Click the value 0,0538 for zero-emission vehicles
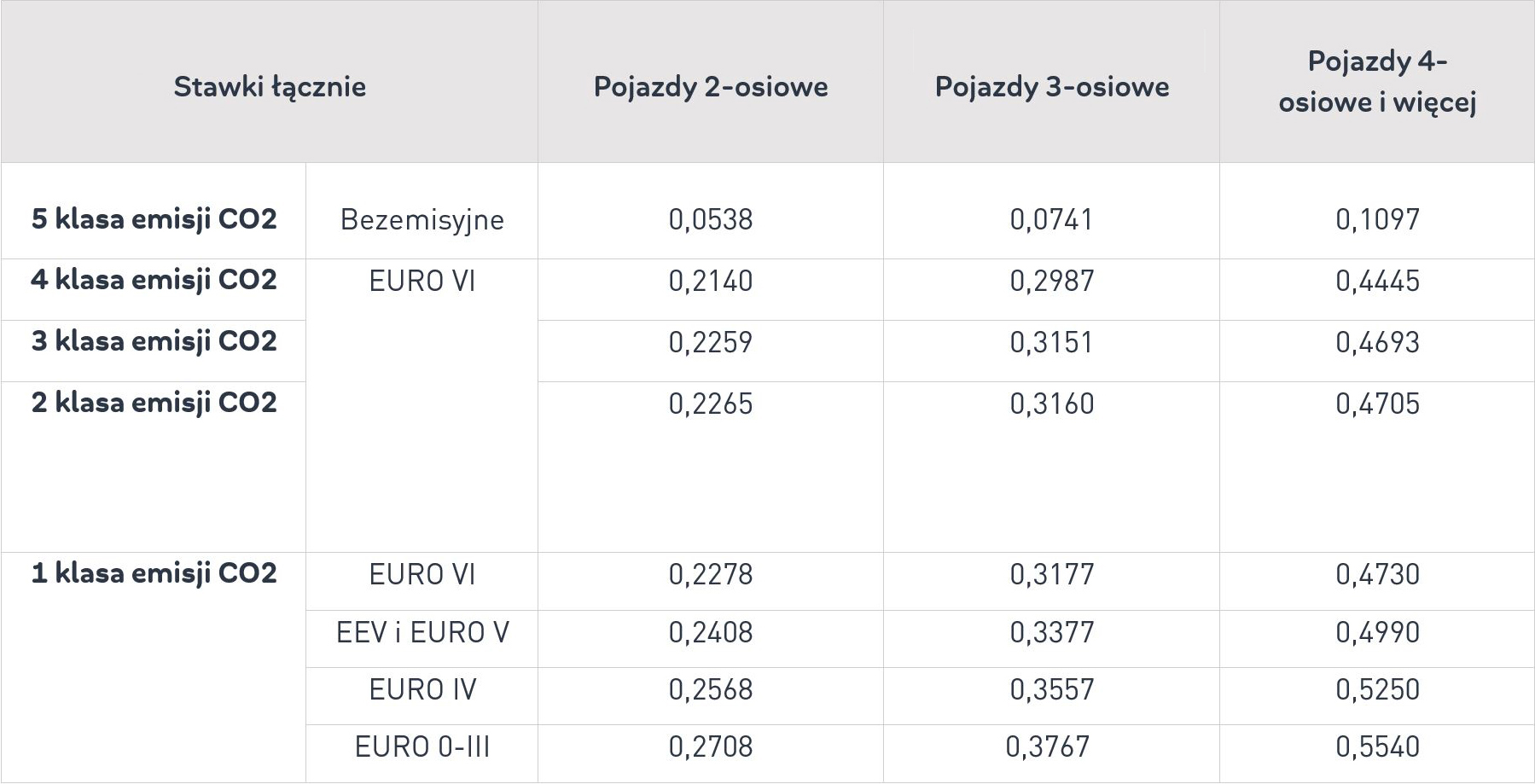The width and height of the screenshot is (1535, 784). click(x=711, y=220)
